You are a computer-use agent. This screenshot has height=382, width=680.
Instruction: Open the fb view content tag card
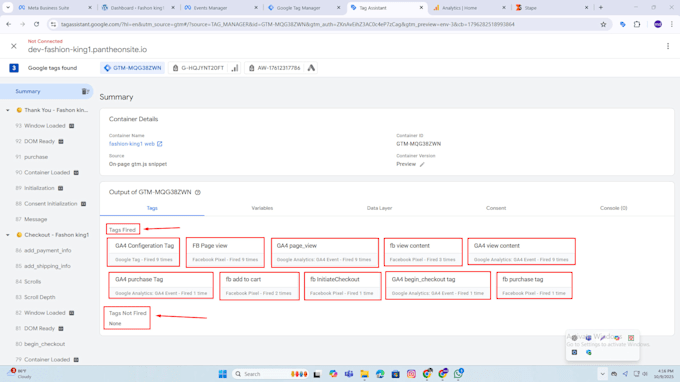pos(423,252)
